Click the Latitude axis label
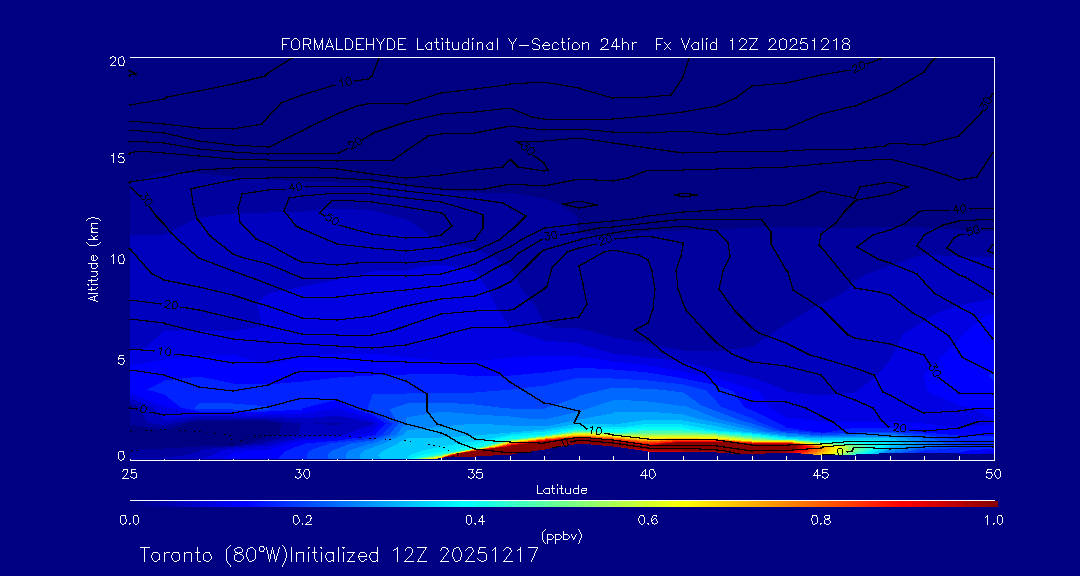 pos(561,489)
